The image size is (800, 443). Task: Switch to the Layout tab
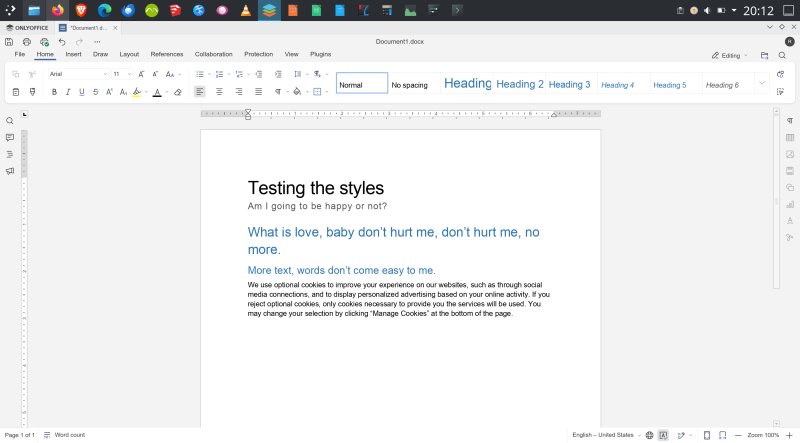[x=129, y=54]
